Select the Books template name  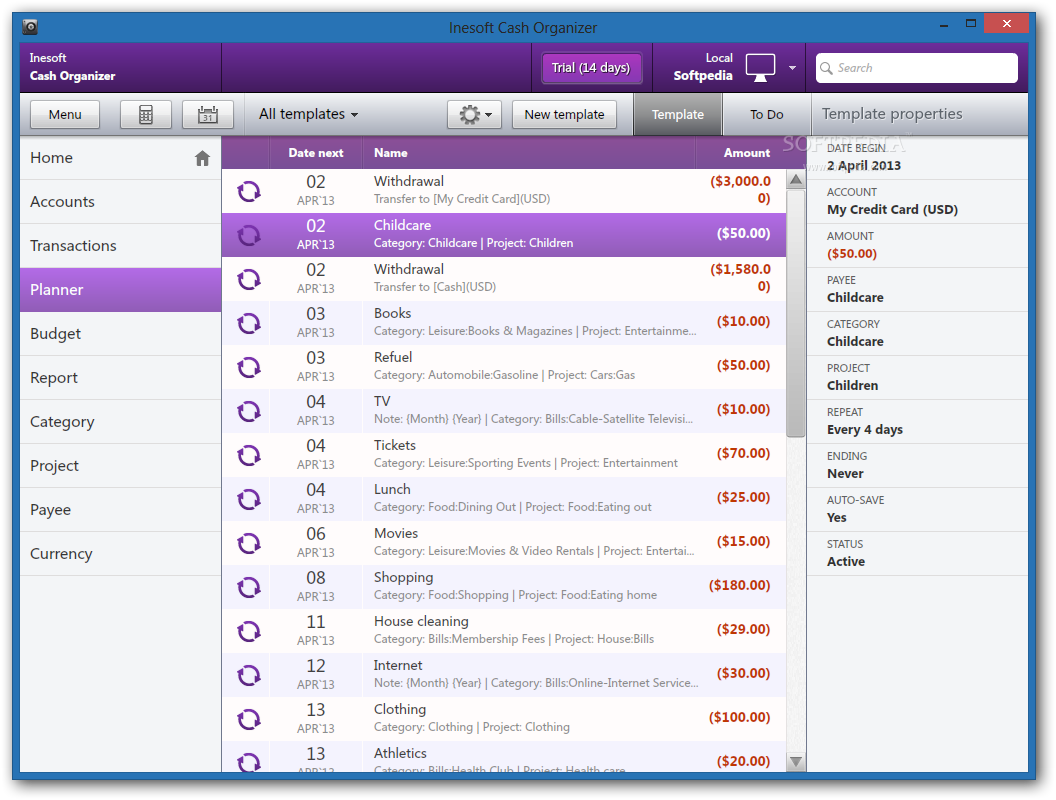pos(393,313)
